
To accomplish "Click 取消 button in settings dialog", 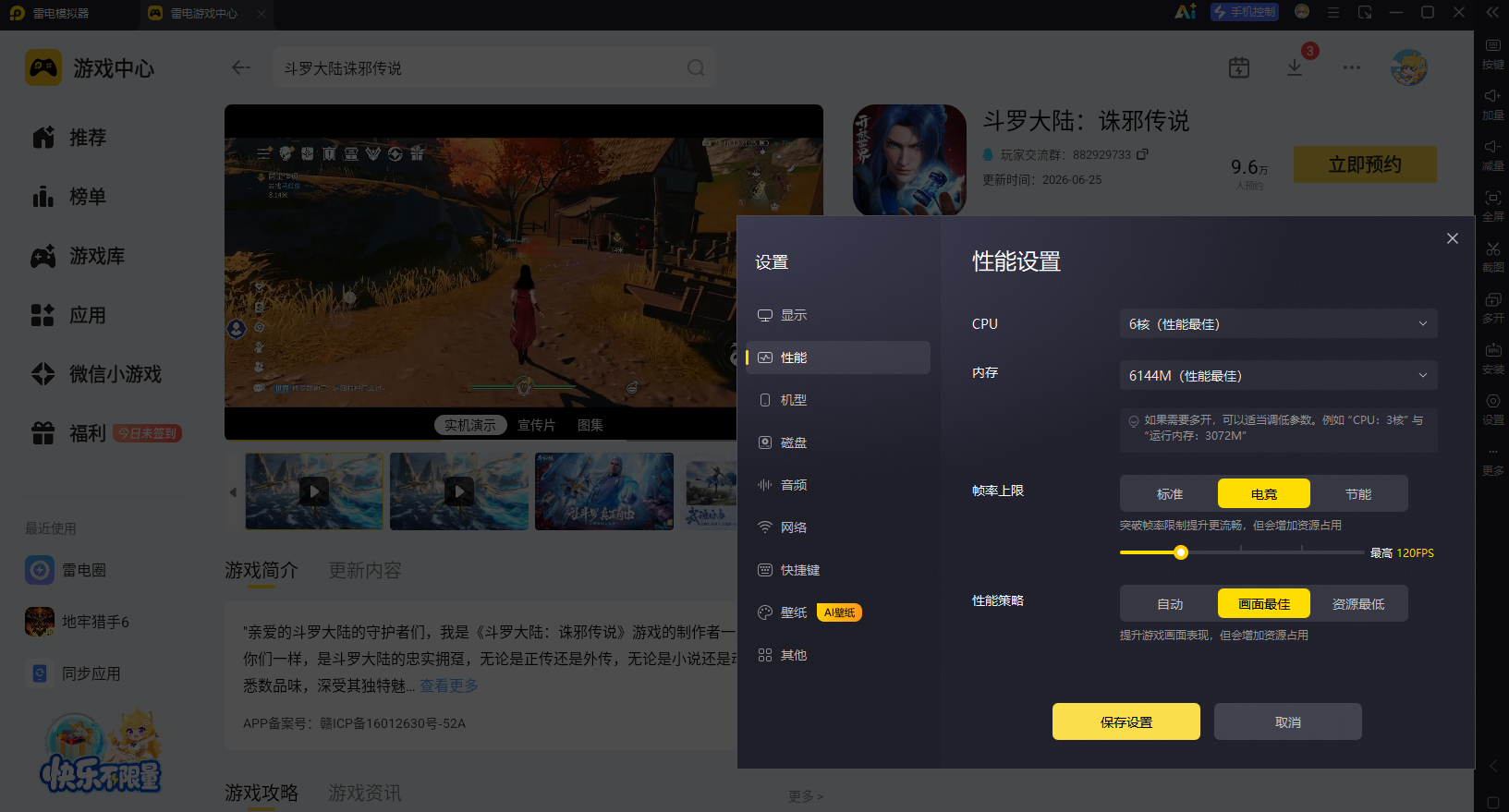I will pyautogui.click(x=1288, y=721).
